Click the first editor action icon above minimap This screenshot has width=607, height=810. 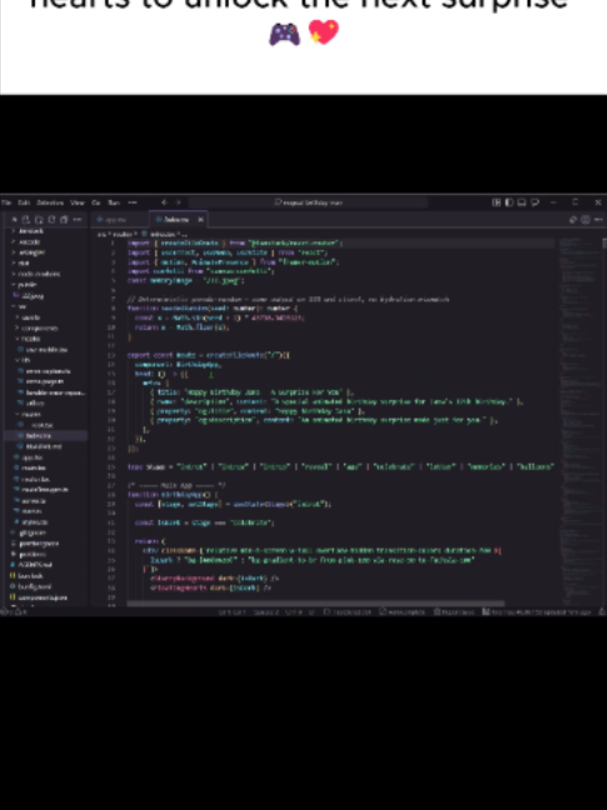[573, 220]
